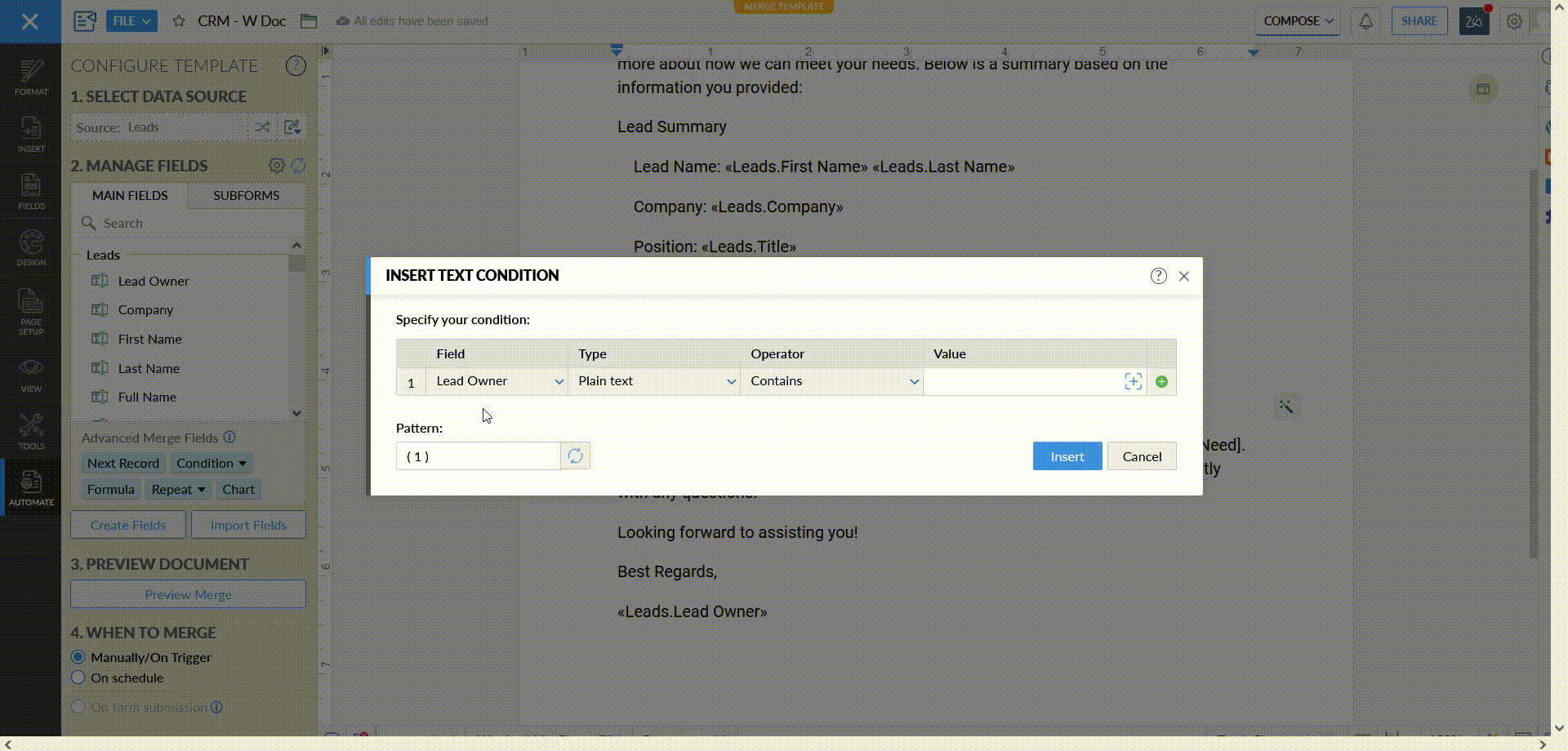The width and height of the screenshot is (1568, 751).
Task: Open the File menu
Action: (x=131, y=21)
